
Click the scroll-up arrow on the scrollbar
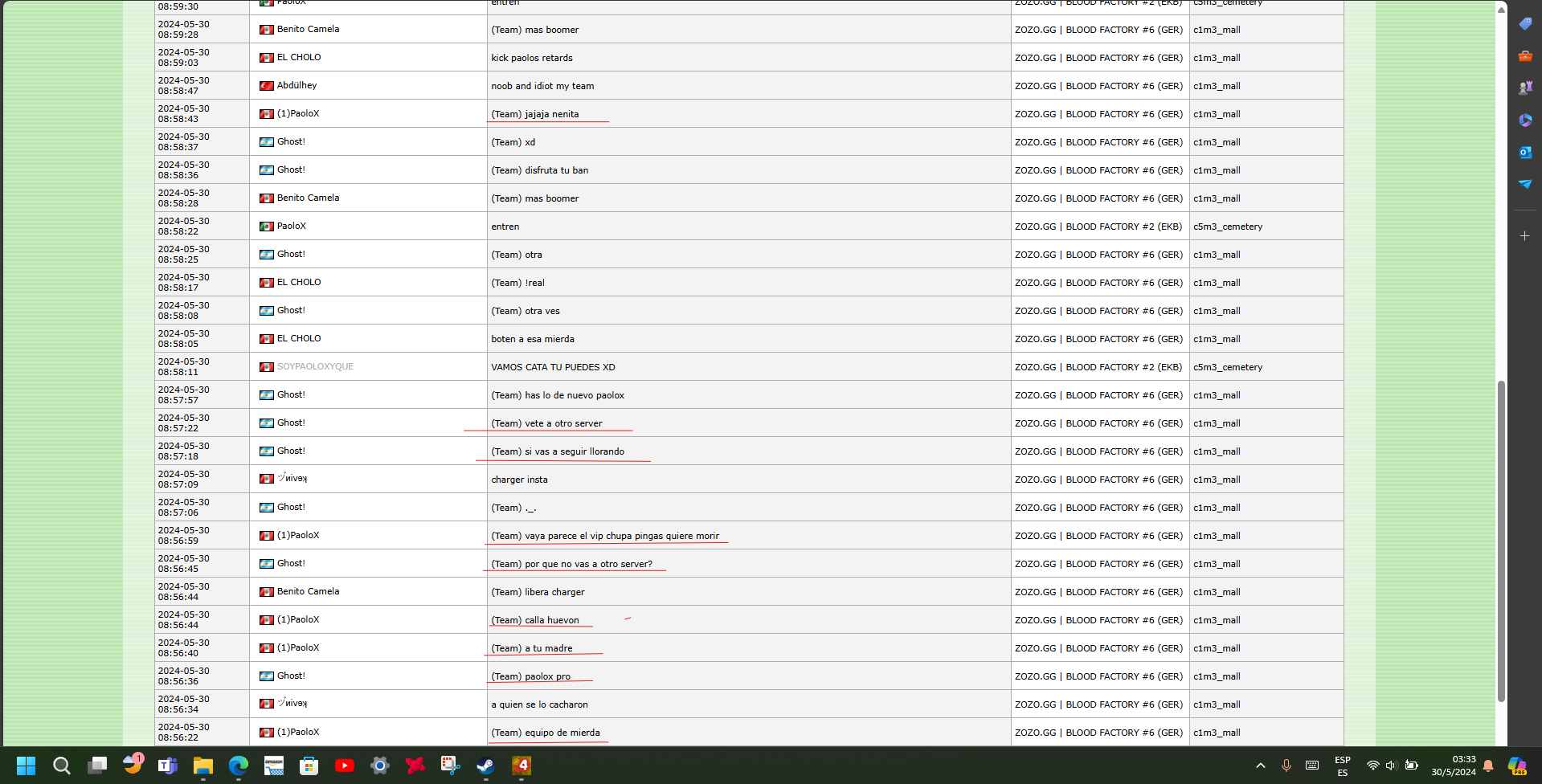pos(1500,10)
